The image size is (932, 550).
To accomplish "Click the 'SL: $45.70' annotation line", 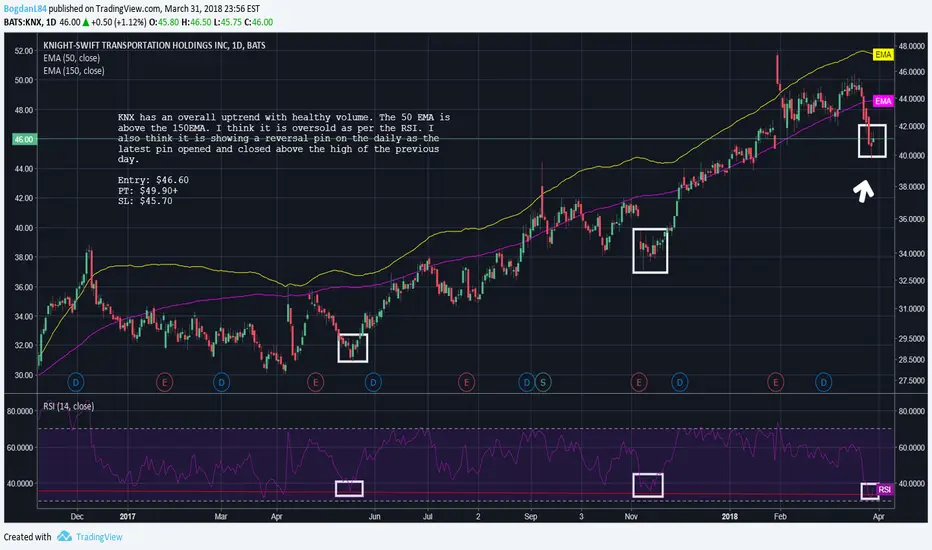I will pos(145,201).
